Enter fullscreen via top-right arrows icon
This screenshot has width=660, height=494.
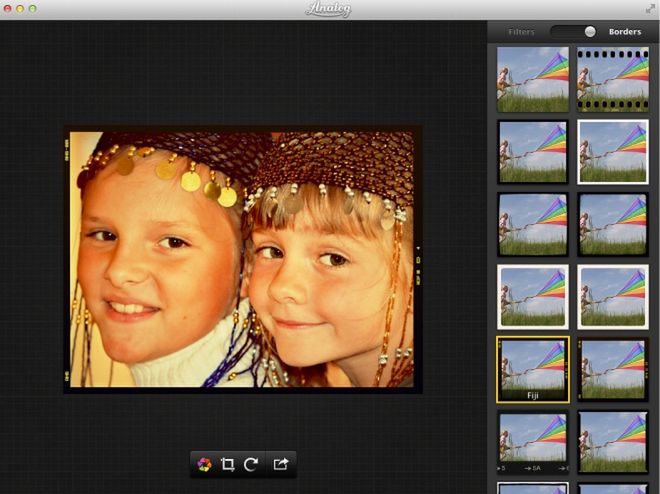click(x=650, y=8)
